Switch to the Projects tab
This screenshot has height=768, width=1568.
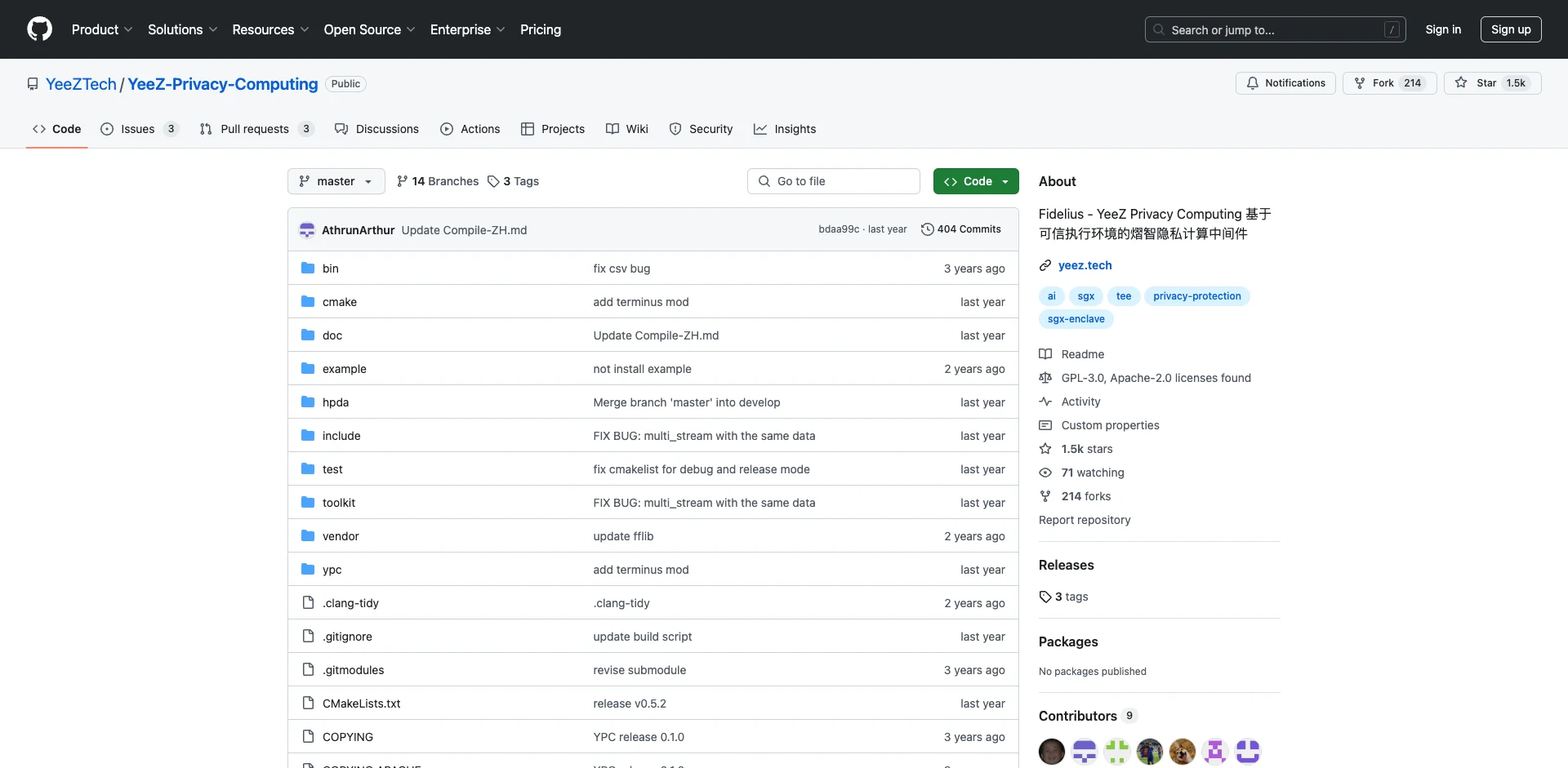[553, 129]
